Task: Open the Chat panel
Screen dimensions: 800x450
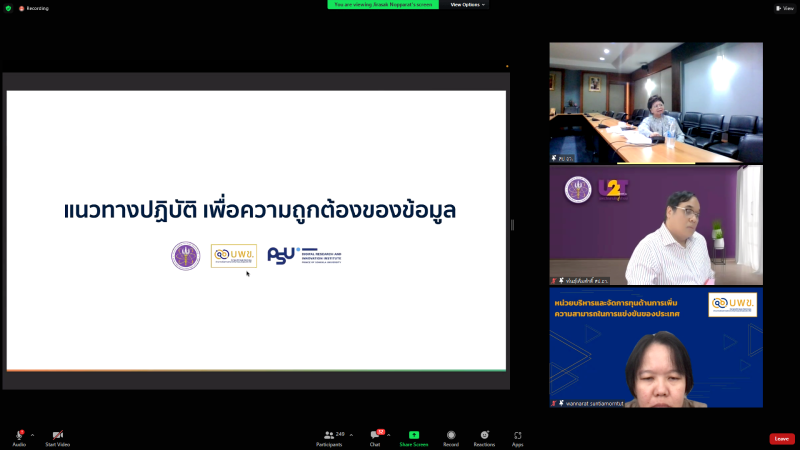Action: pos(375,436)
